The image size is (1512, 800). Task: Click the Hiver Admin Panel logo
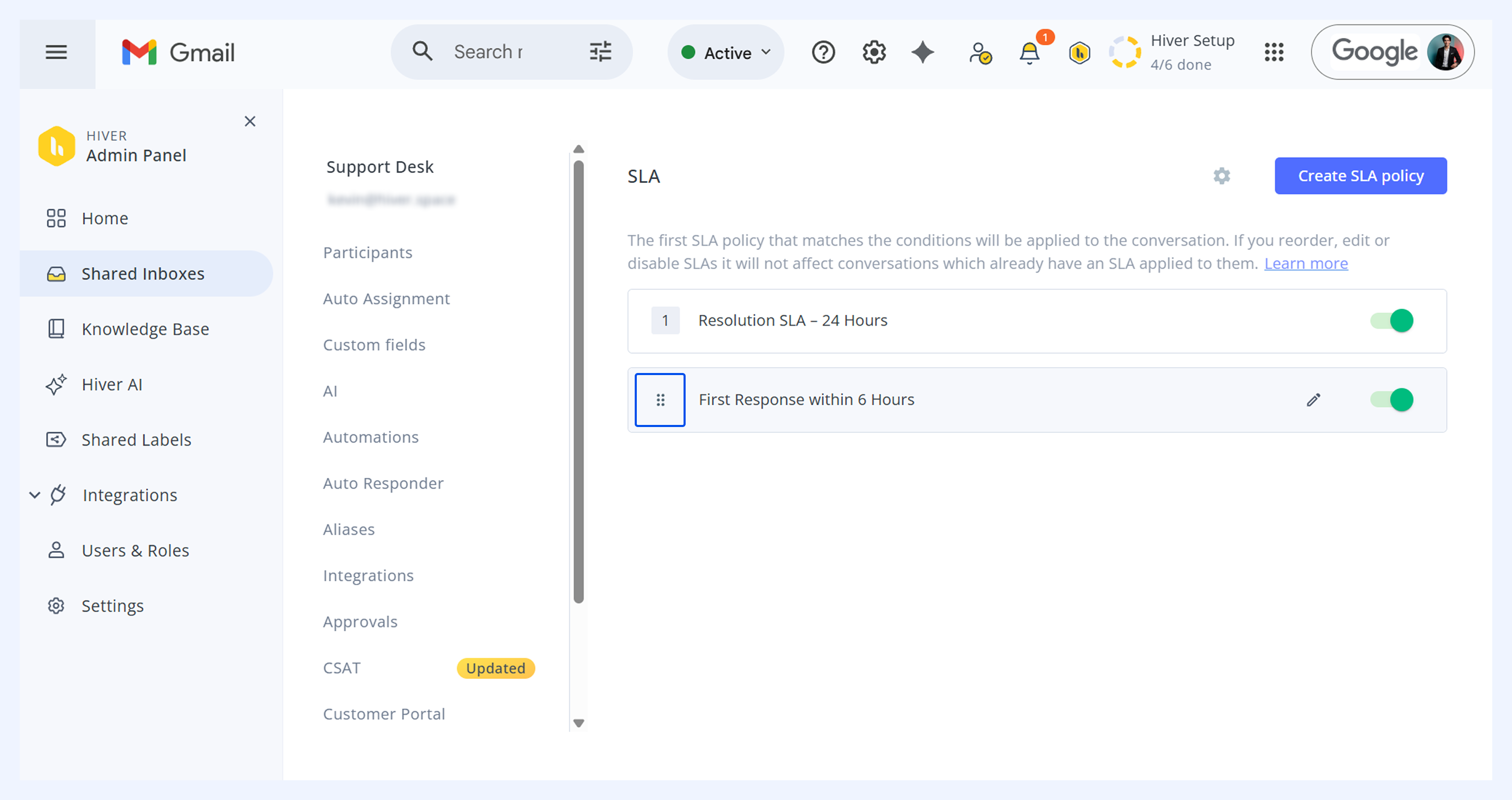[x=56, y=146]
